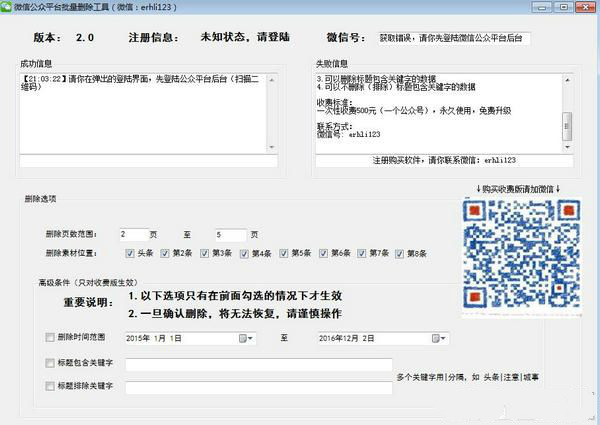Viewport: 600px width, 425px height.
Task: Toggle the 第8条 checkbox
Action: (x=399, y=254)
